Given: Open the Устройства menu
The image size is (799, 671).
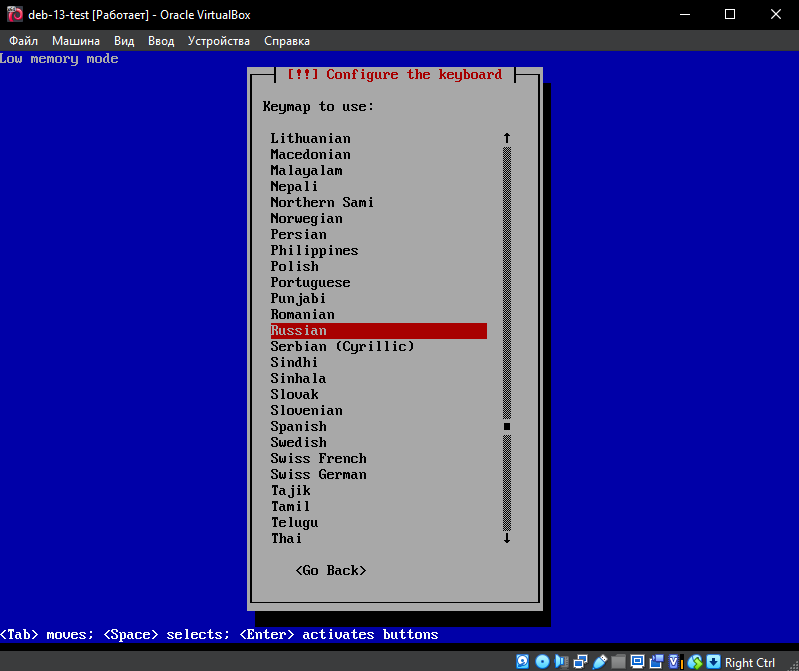Looking at the screenshot, I should tap(219, 41).
